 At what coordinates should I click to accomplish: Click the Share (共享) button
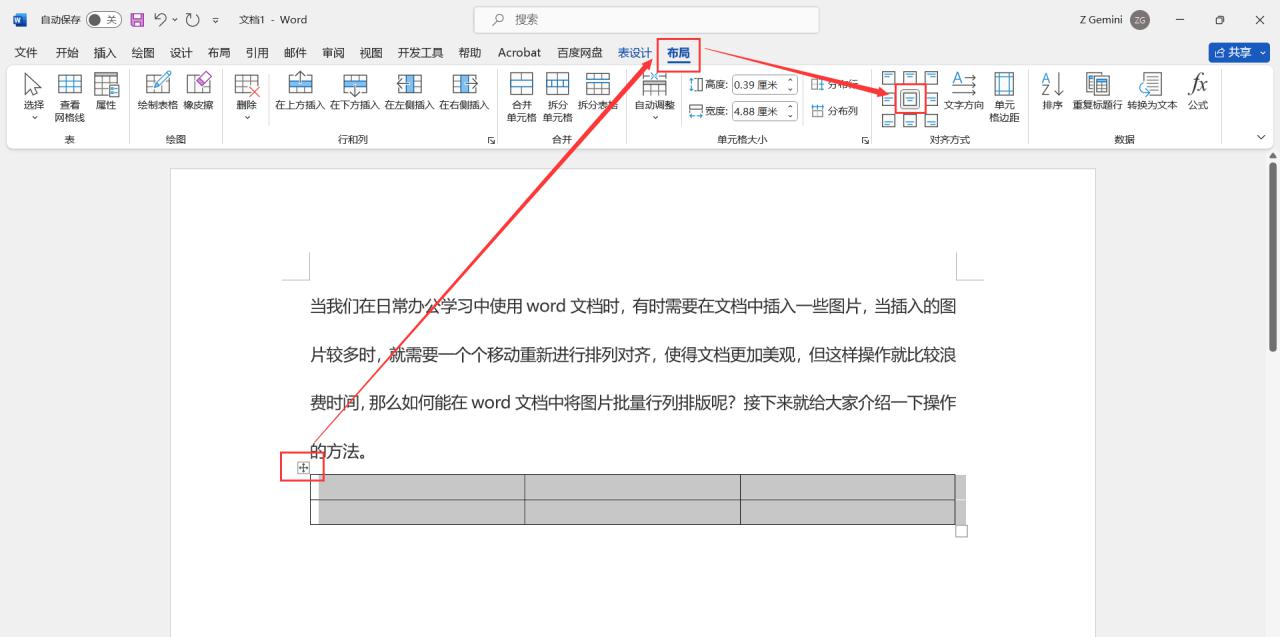[1238, 52]
